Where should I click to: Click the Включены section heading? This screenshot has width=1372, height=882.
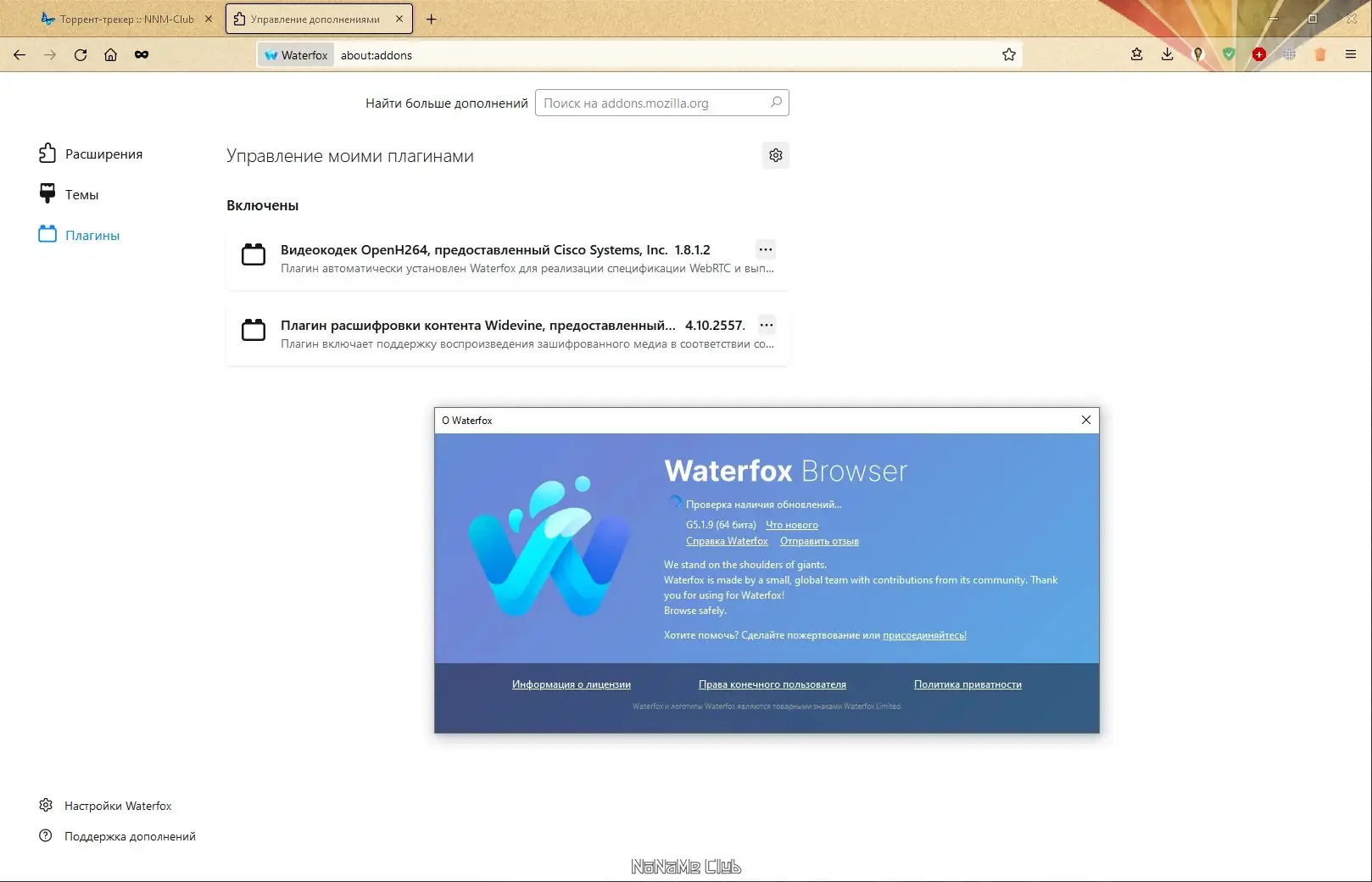[262, 205]
